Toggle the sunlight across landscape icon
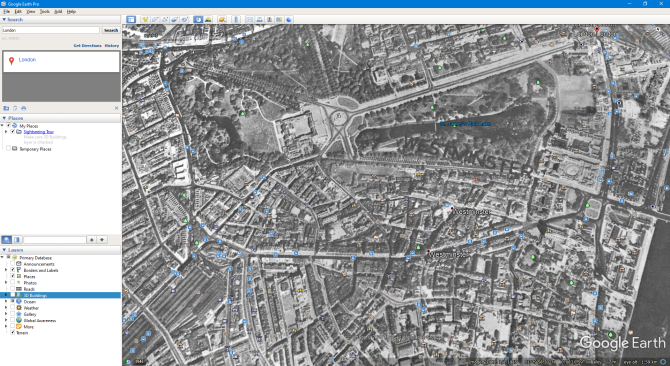Screen dimensions: 670x366 [208, 19]
